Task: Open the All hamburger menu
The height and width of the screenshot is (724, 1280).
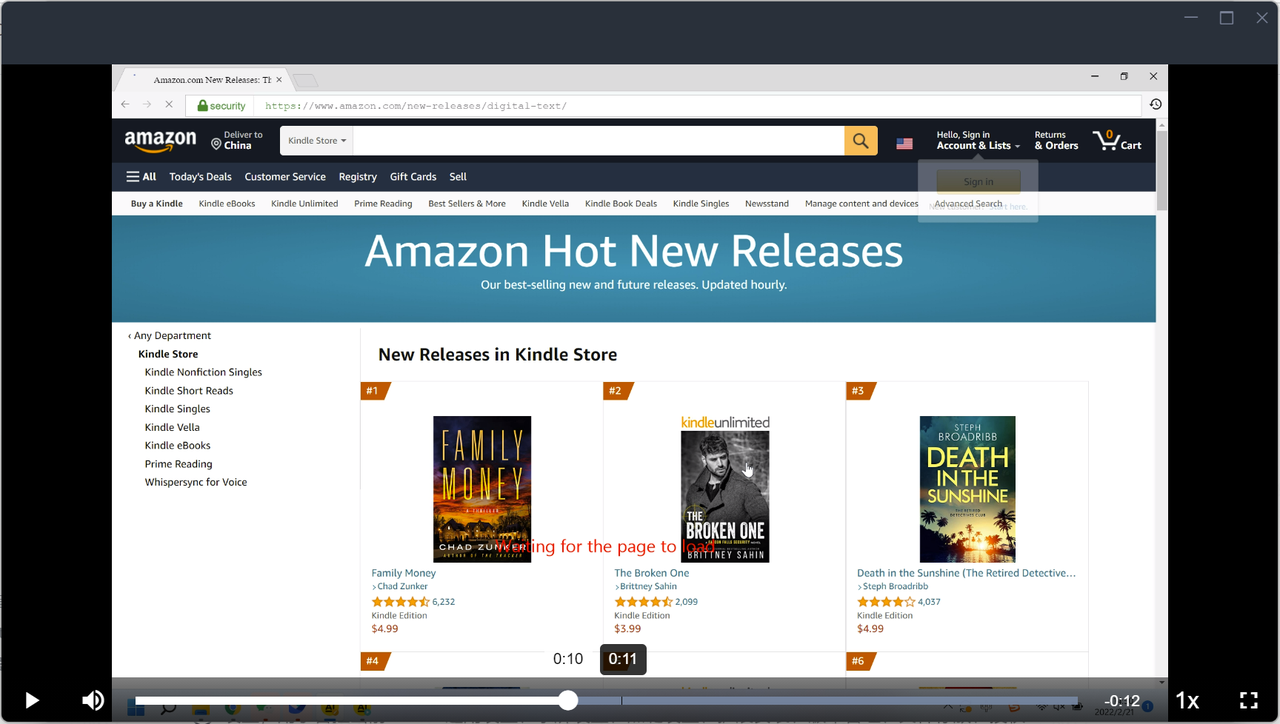Action: (x=141, y=177)
